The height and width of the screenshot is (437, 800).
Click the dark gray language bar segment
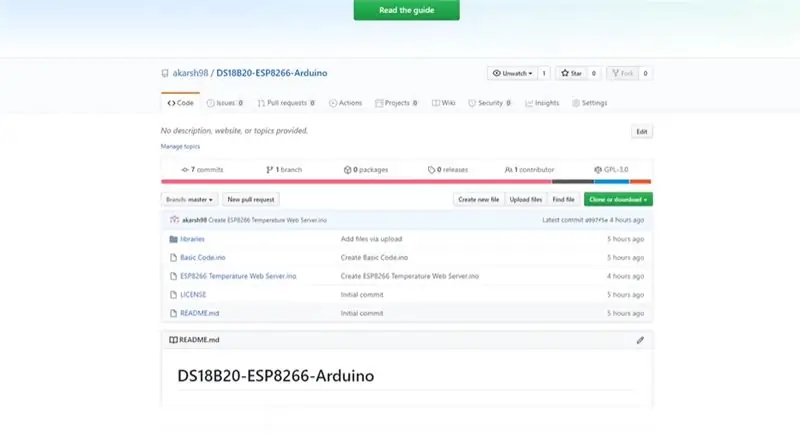(572, 182)
